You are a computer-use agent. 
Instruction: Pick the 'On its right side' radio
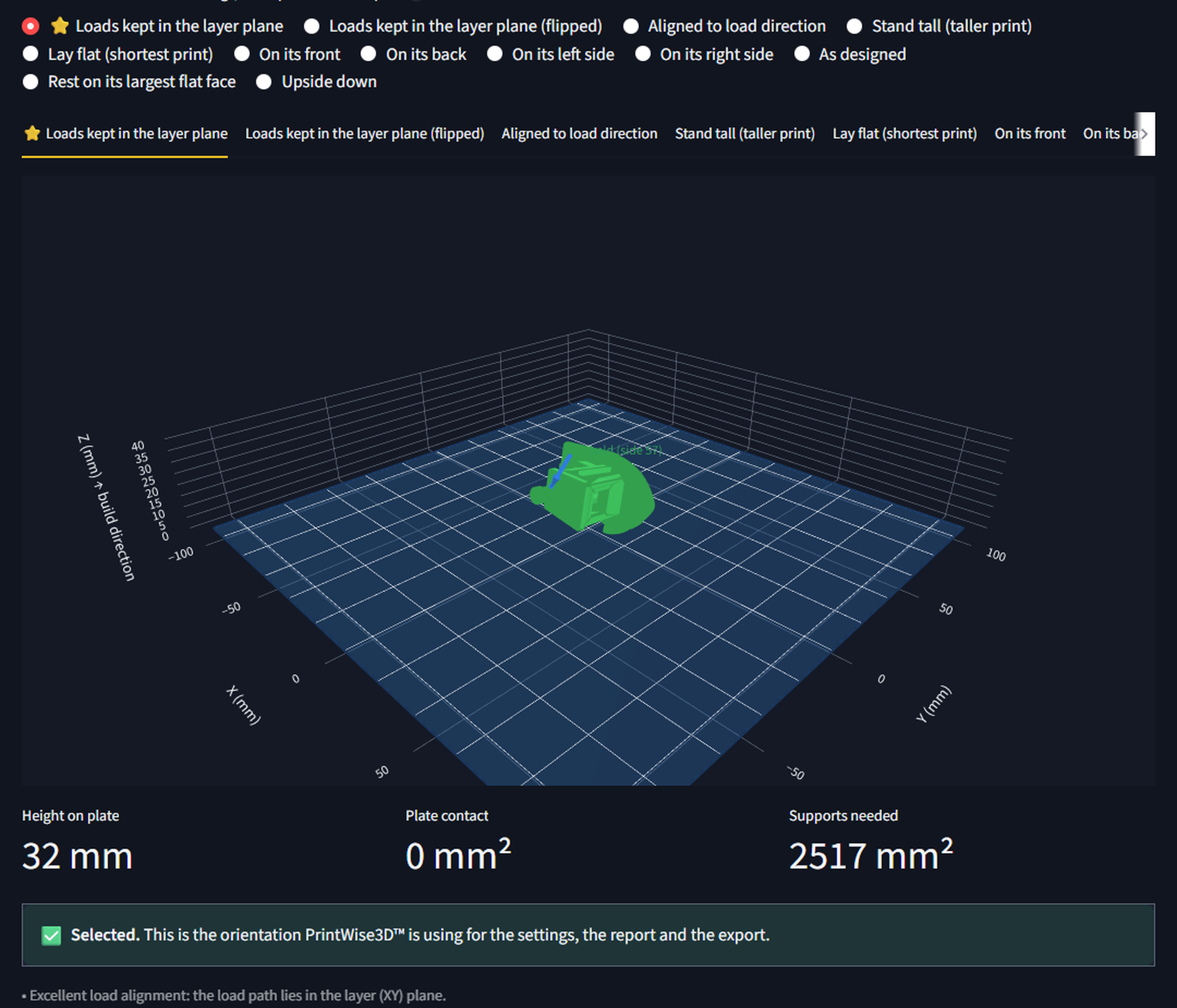click(x=642, y=54)
